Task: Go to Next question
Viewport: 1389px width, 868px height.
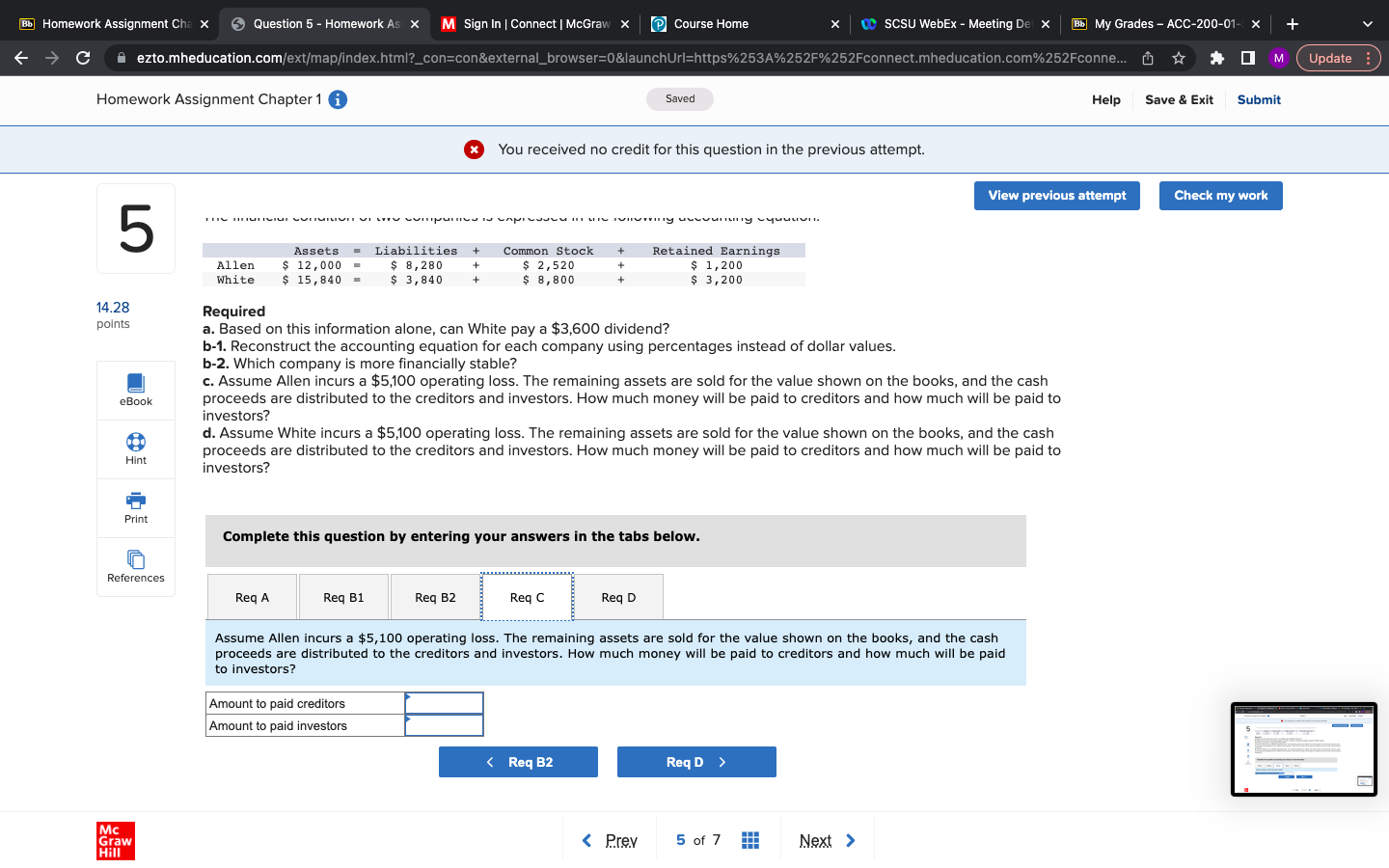Action: [828, 840]
